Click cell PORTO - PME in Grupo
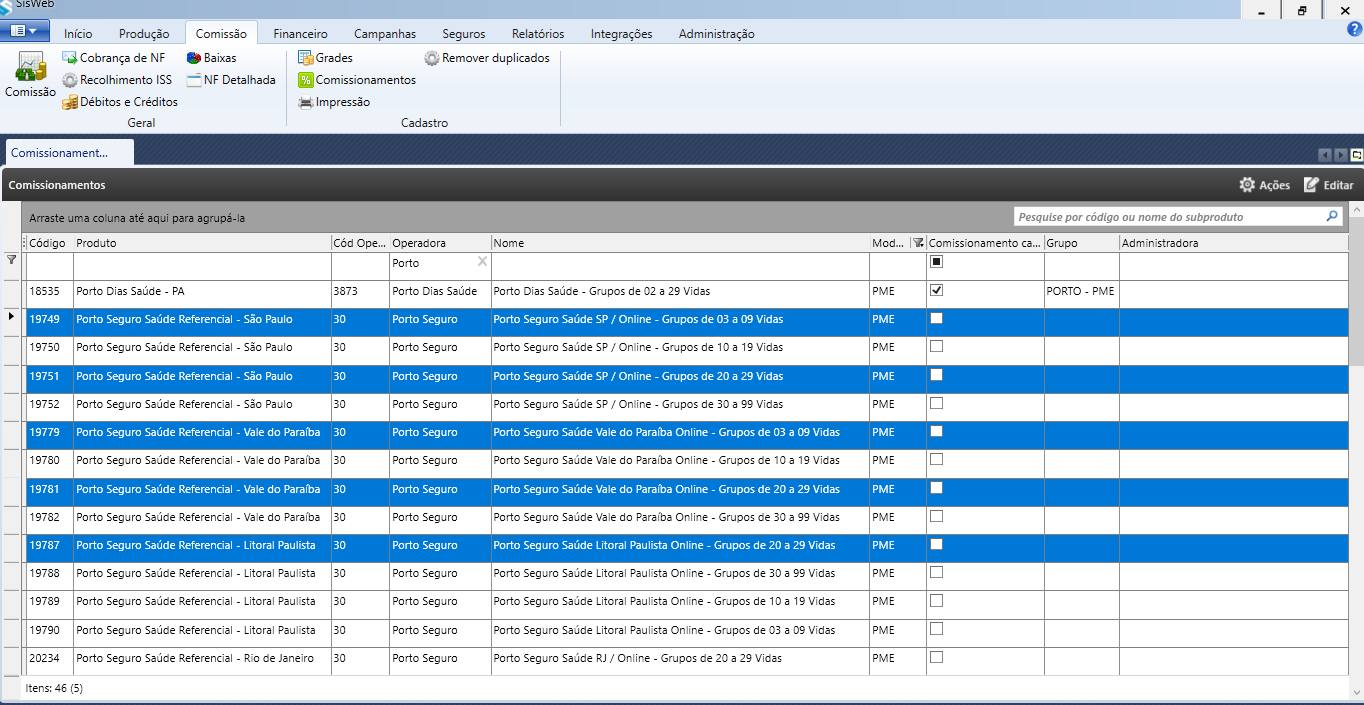 click(x=1080, y=292)
